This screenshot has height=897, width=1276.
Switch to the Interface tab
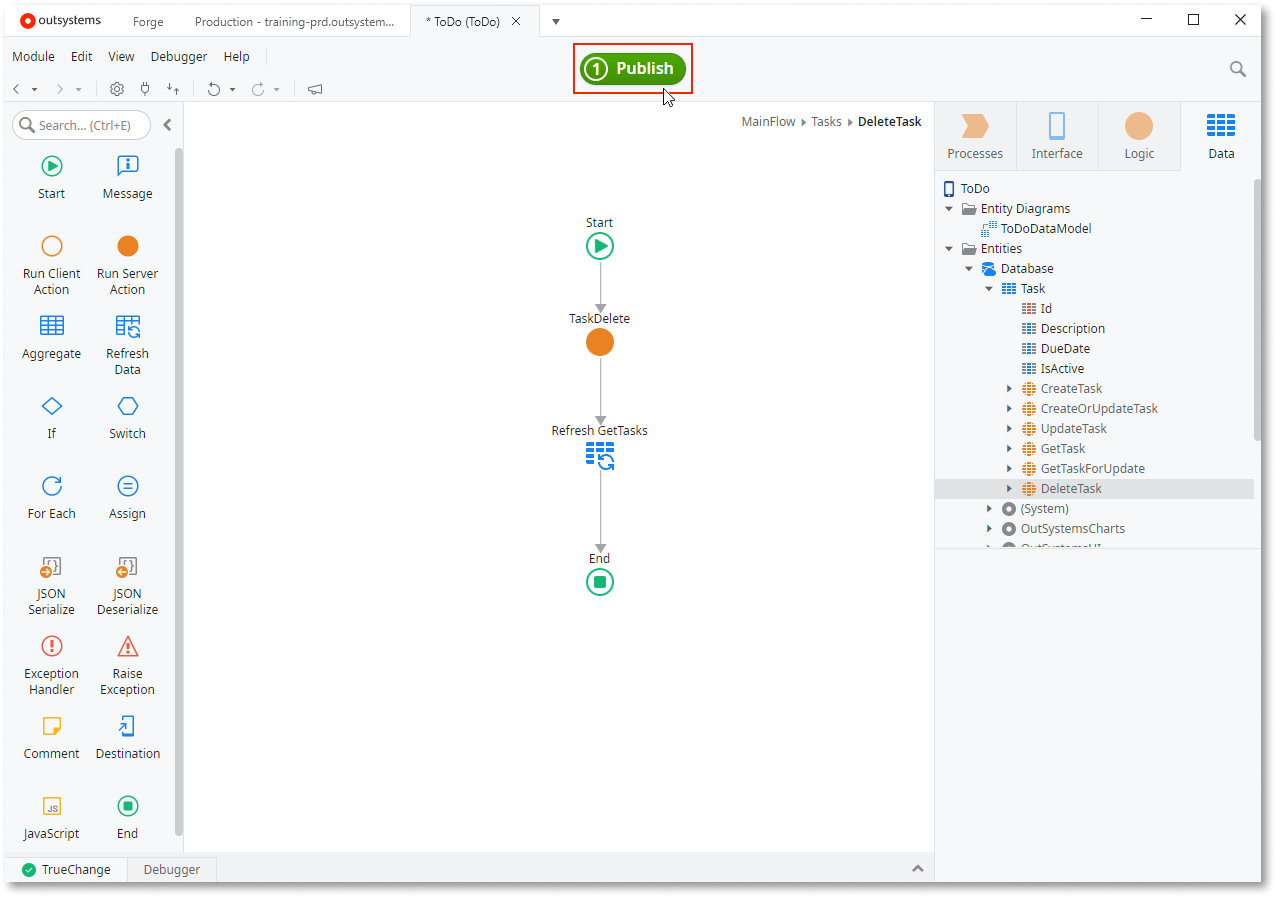pos(1057,135)
